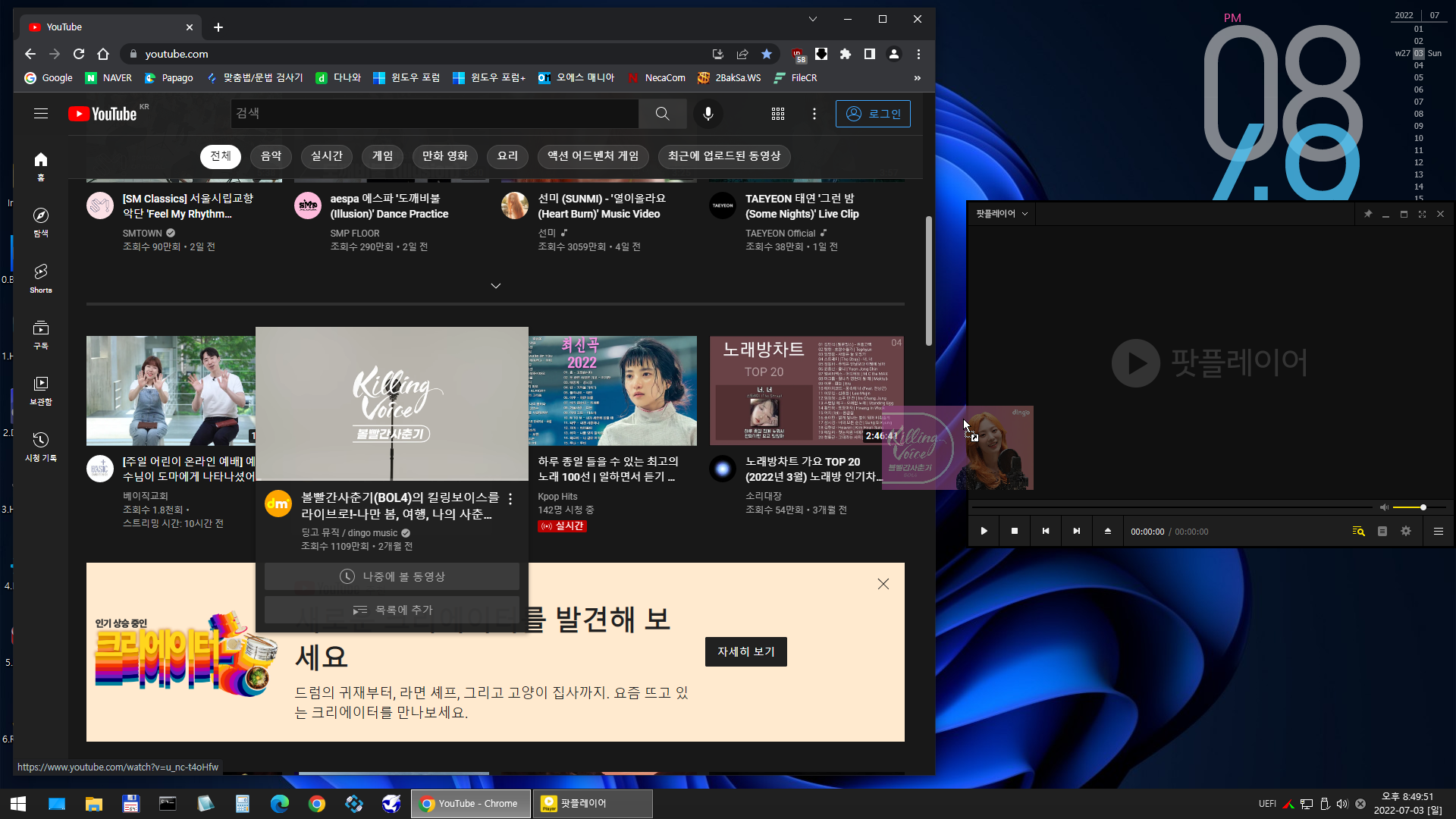1456x819 pixels.
Task: Open Explore (탐색) in YouTube sidebar
Action: point(41,223)
